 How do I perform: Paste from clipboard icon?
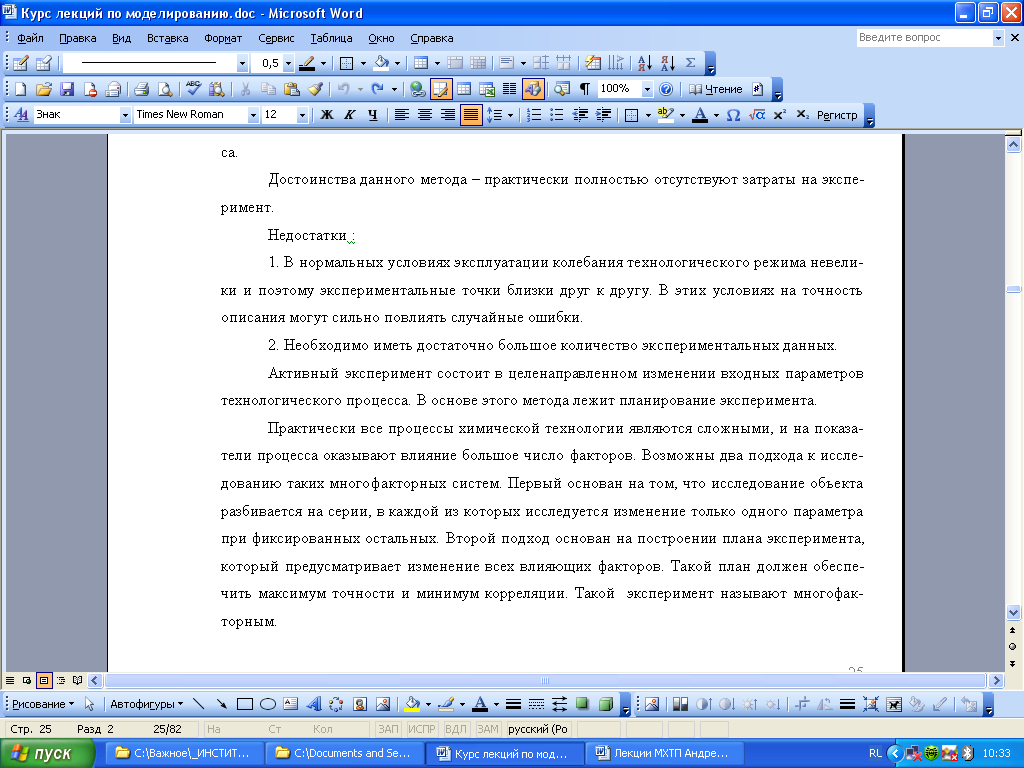(x=292, y=89)
